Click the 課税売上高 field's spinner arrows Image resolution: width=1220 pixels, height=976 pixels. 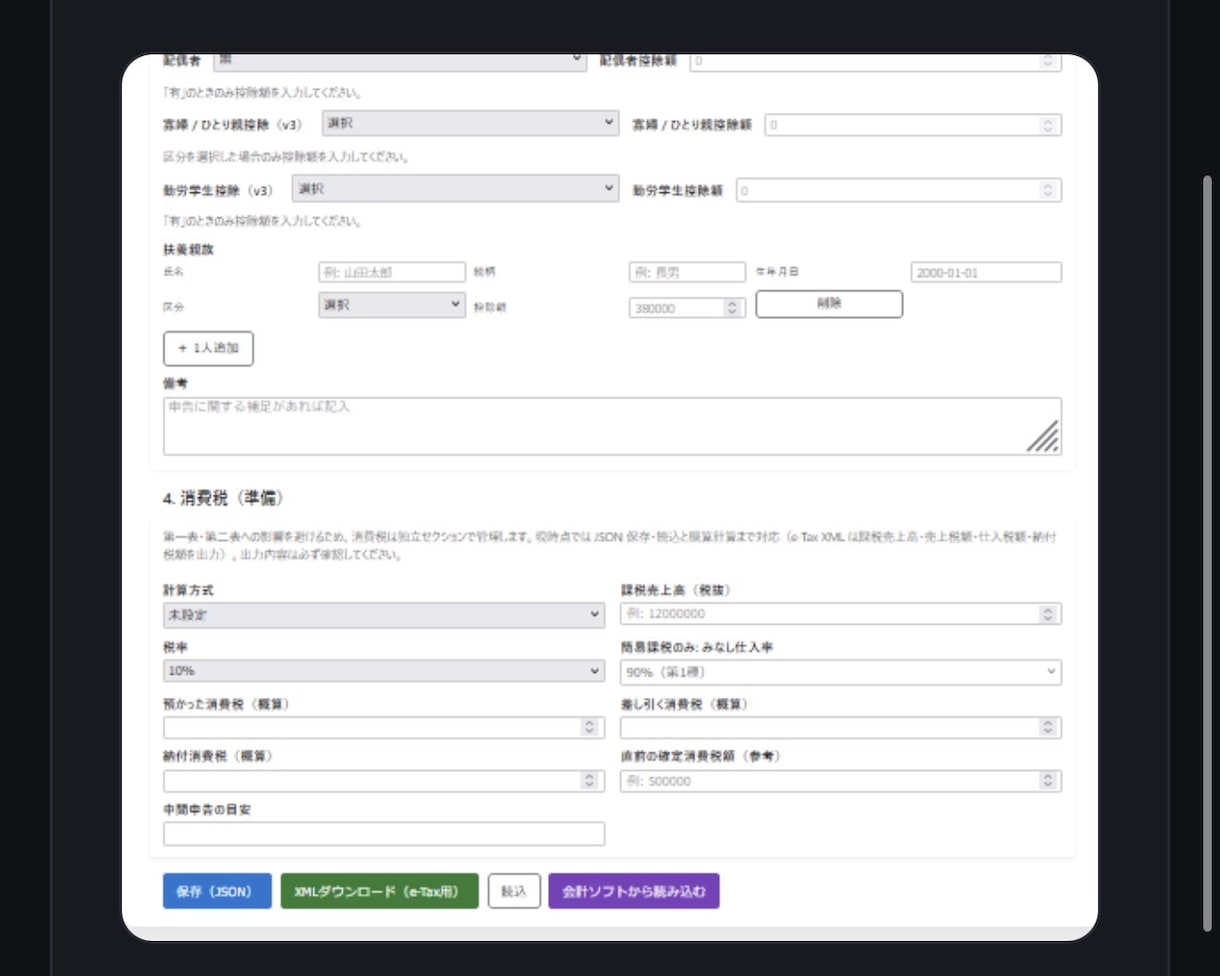click(x=1048, y=614)
